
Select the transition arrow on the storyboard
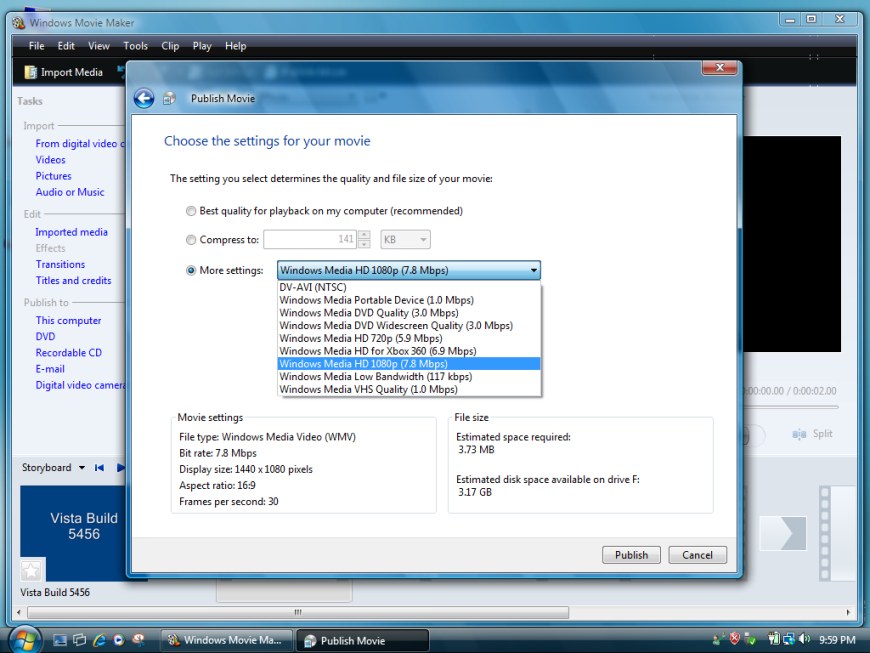[x=783, y=533]
